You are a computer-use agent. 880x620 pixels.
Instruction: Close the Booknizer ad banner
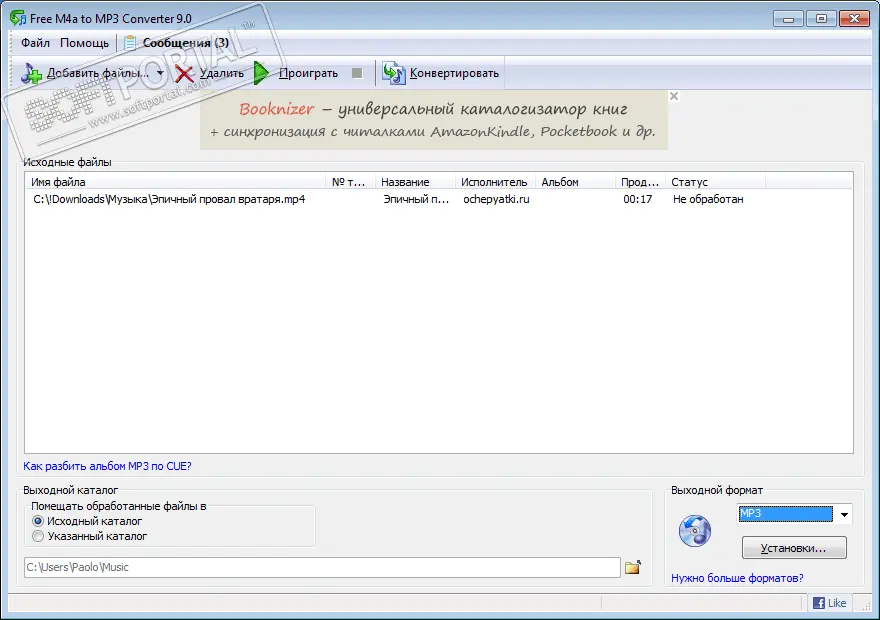[674, 96]
